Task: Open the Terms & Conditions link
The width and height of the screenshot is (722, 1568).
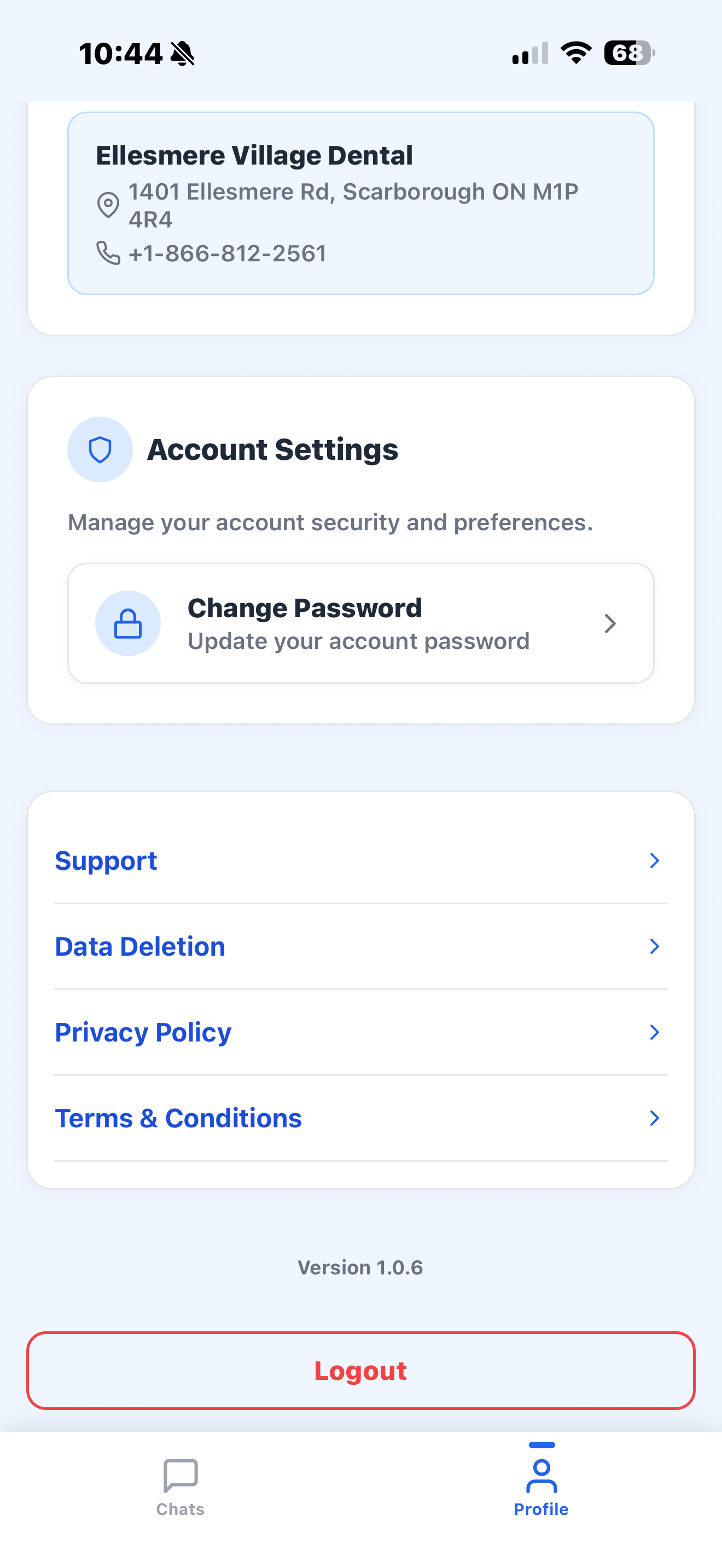Action: click(x=361, y=1118)
